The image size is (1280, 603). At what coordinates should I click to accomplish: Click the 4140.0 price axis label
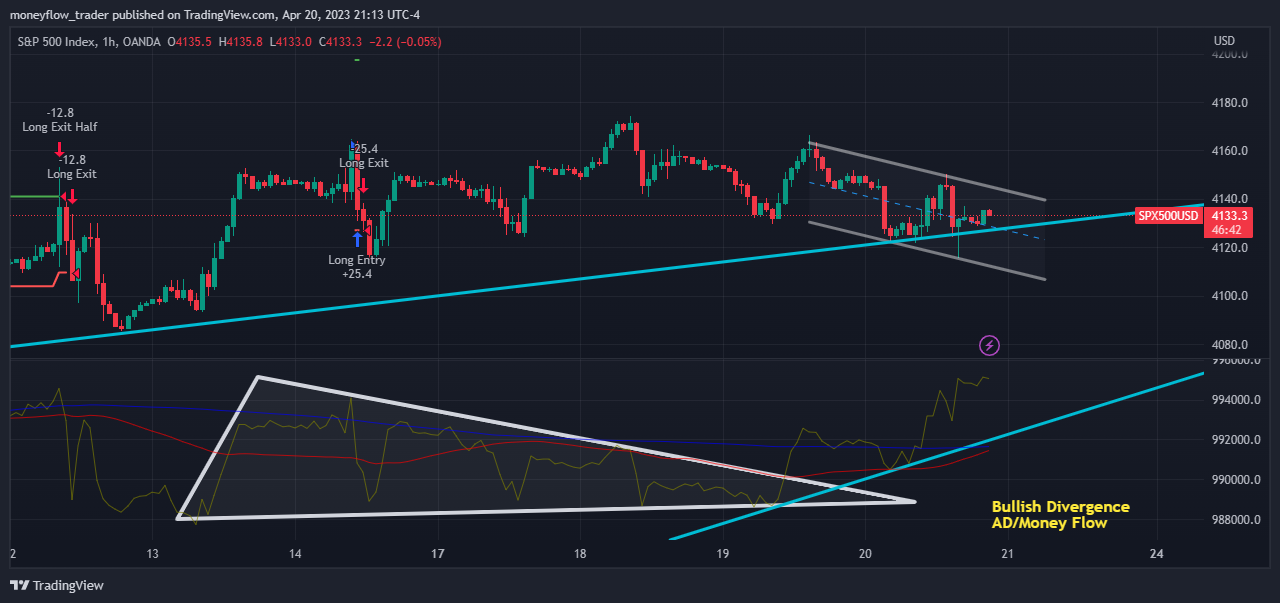[1229, 199]
